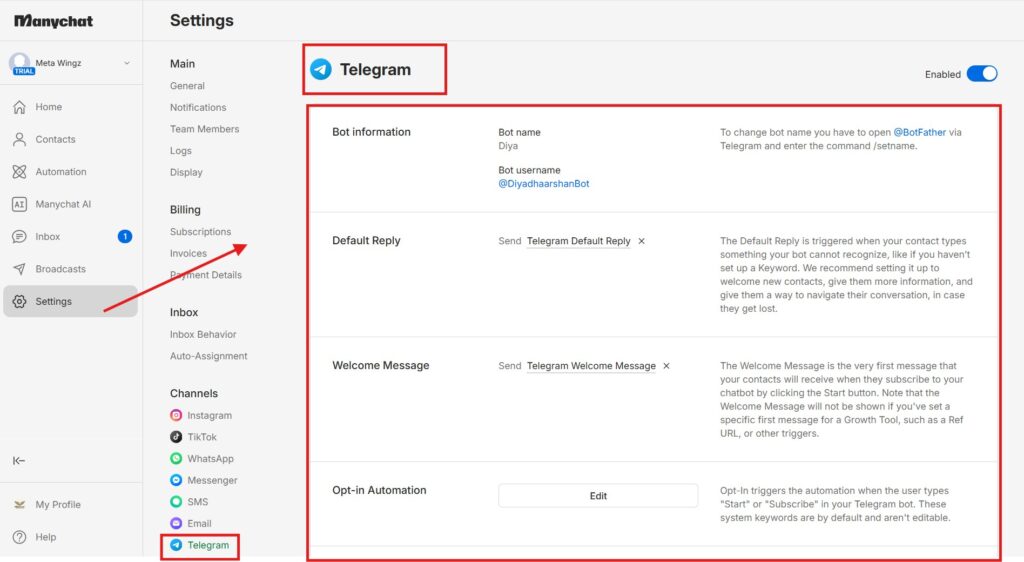Open the @DiyadhaarshanBot username link
This screenshot has width=1024, height=562.
543,183
